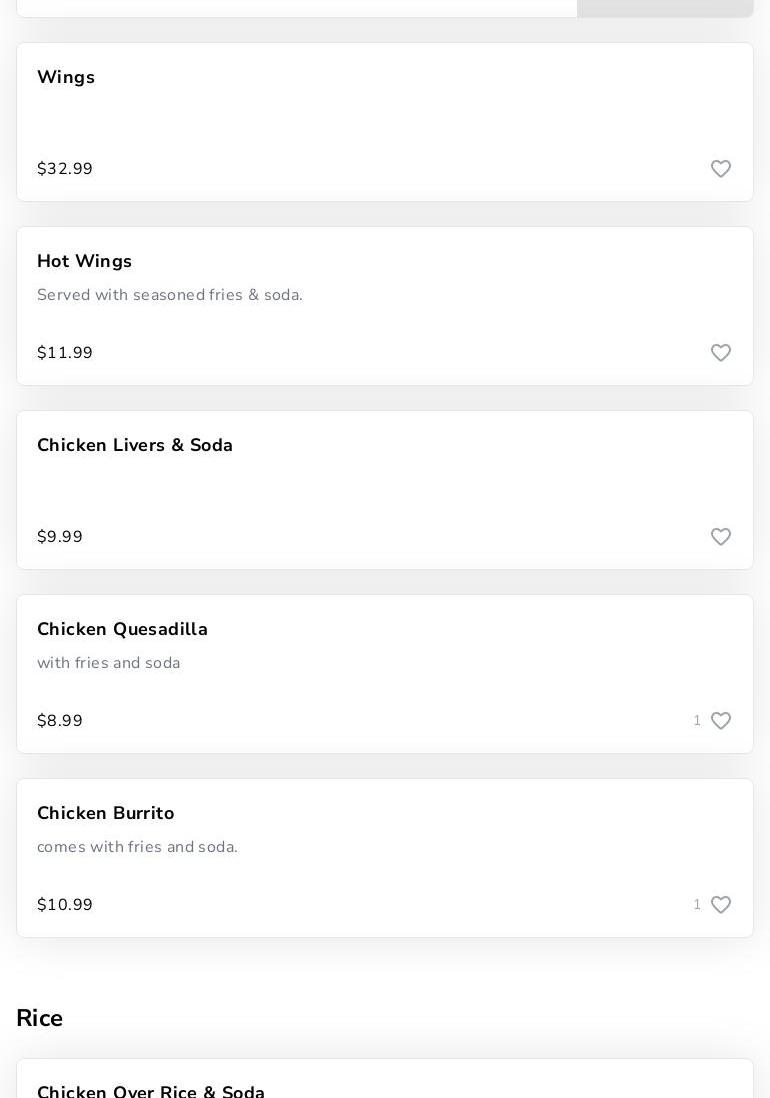Click the $8.99 Quesadilla price
Screen dimensions: 770x1098
point(60,721)
